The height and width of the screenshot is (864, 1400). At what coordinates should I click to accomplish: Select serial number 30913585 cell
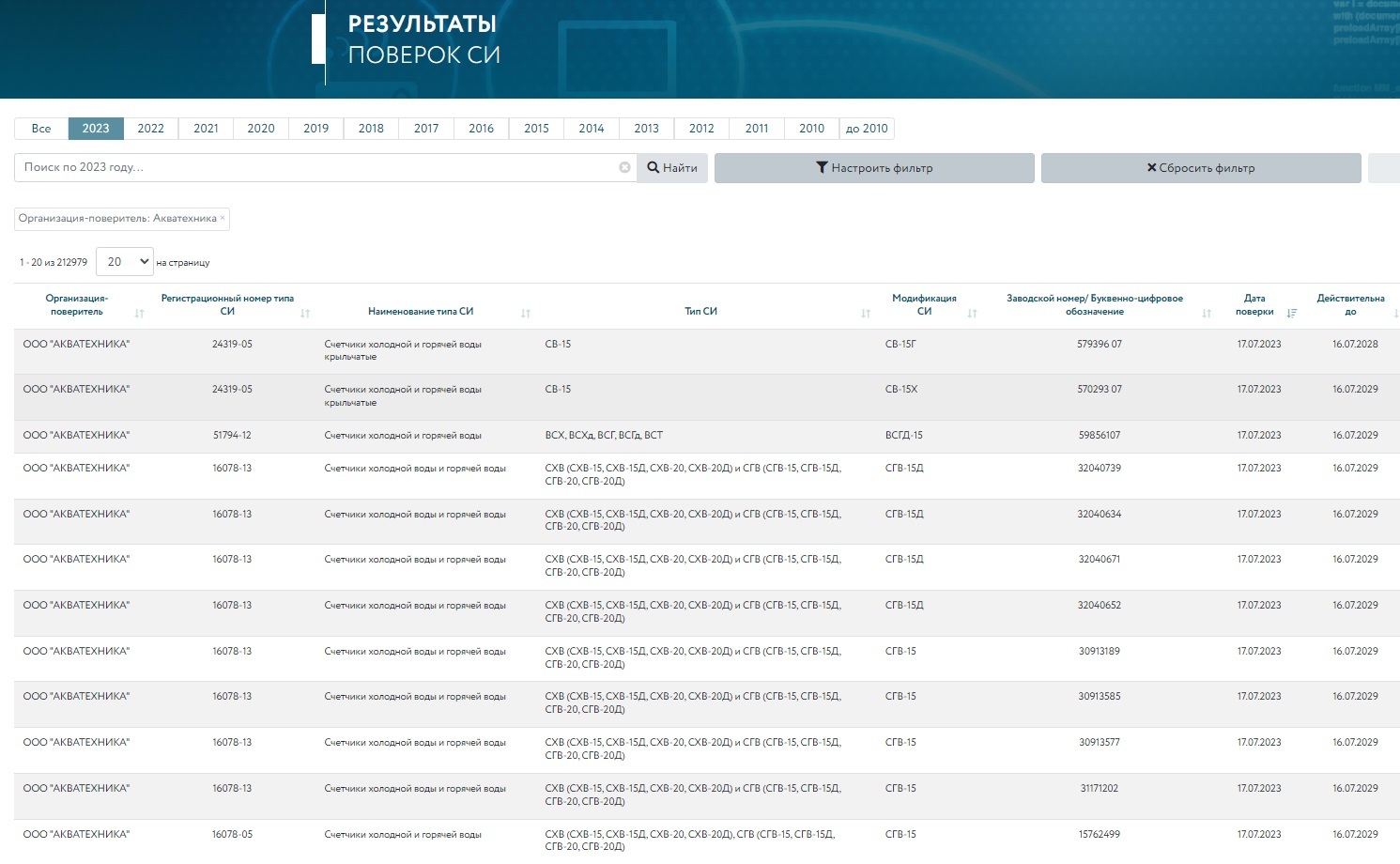(x=1100, y=697)
